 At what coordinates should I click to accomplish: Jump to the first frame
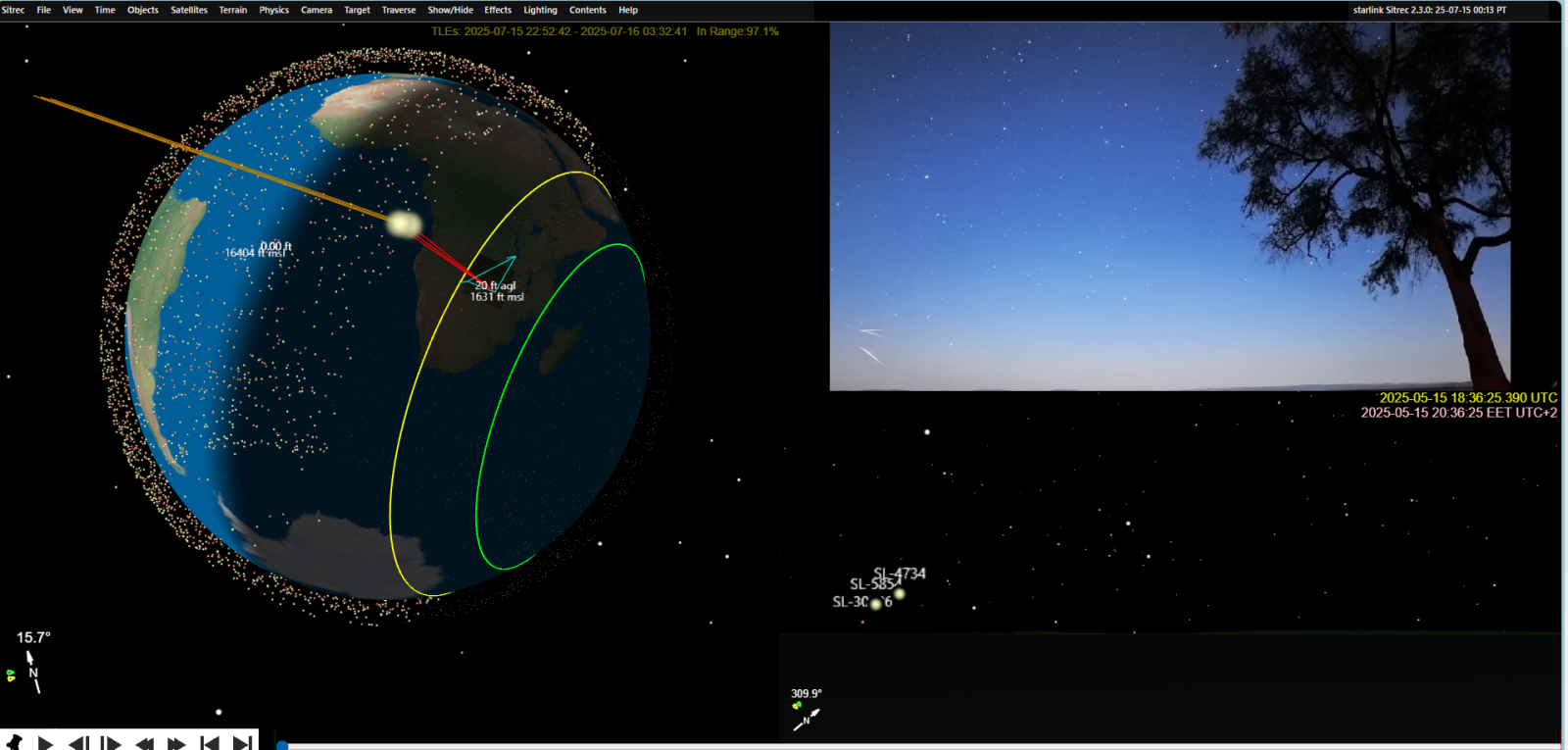coord(209,743)
